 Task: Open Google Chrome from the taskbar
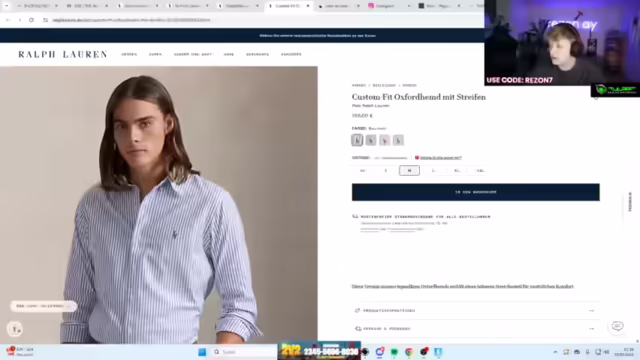(x=409, y=352)
